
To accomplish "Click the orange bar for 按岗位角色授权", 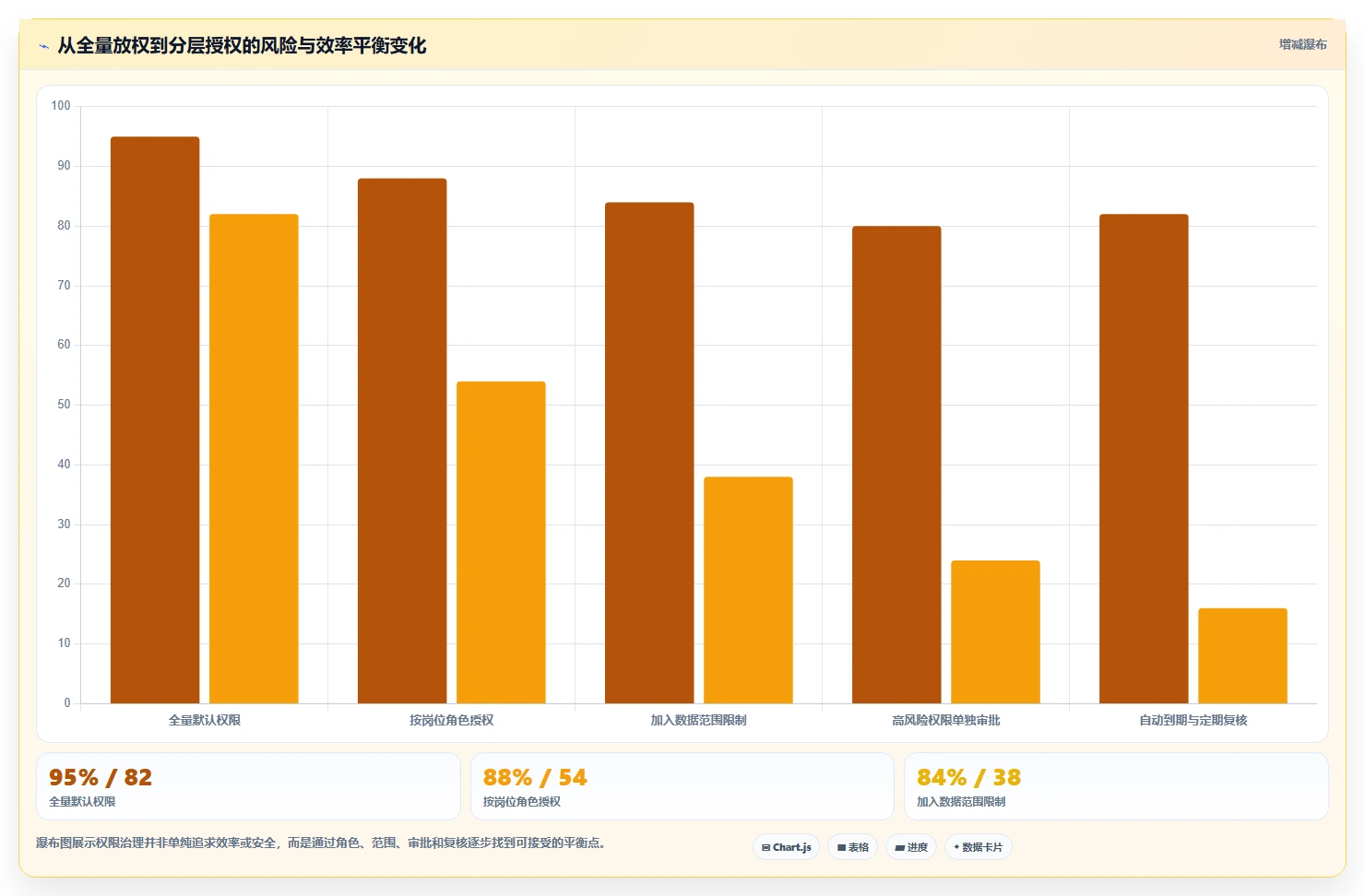I will click(501, 542).
